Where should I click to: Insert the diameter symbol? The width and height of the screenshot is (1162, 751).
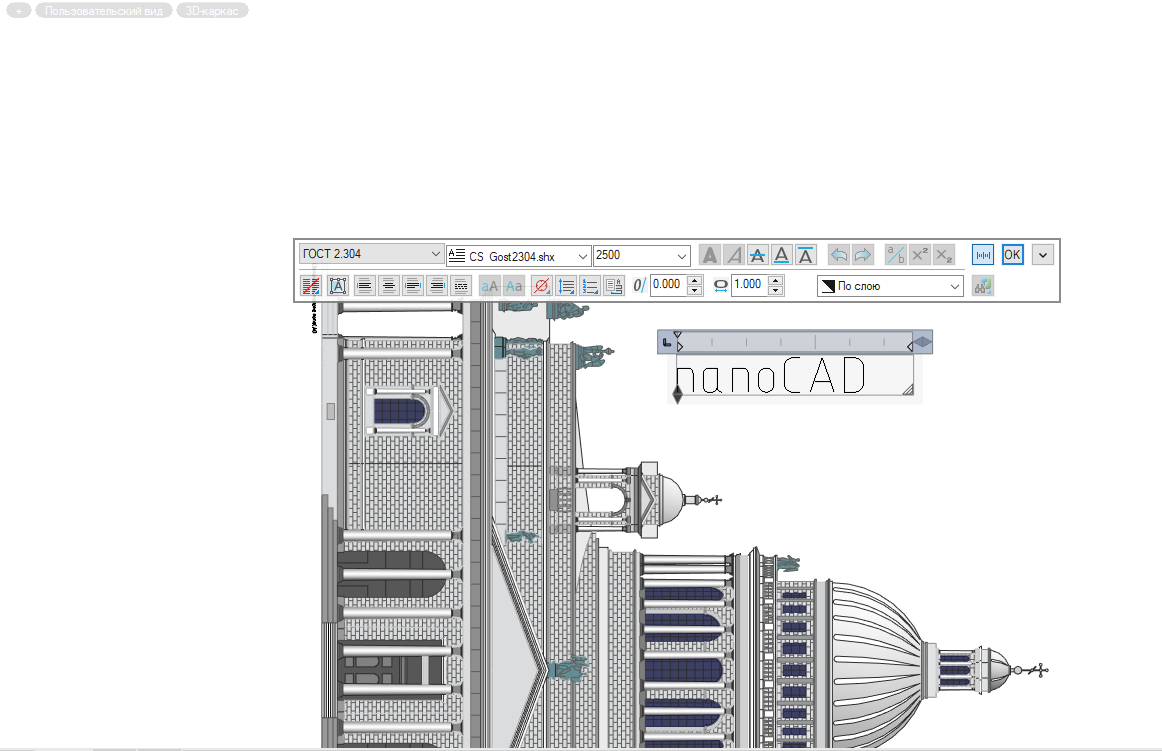(x=541, y=286)
